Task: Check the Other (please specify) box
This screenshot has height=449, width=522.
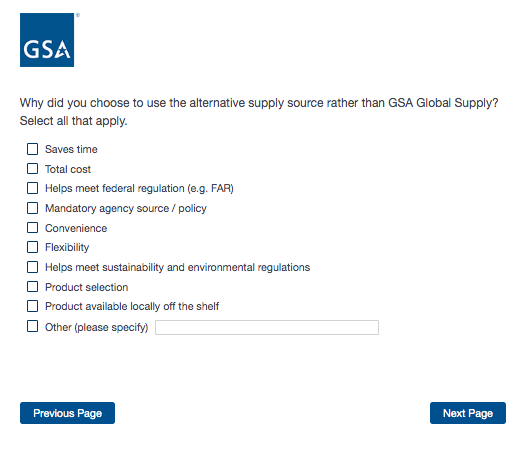Action: [32, 326]
